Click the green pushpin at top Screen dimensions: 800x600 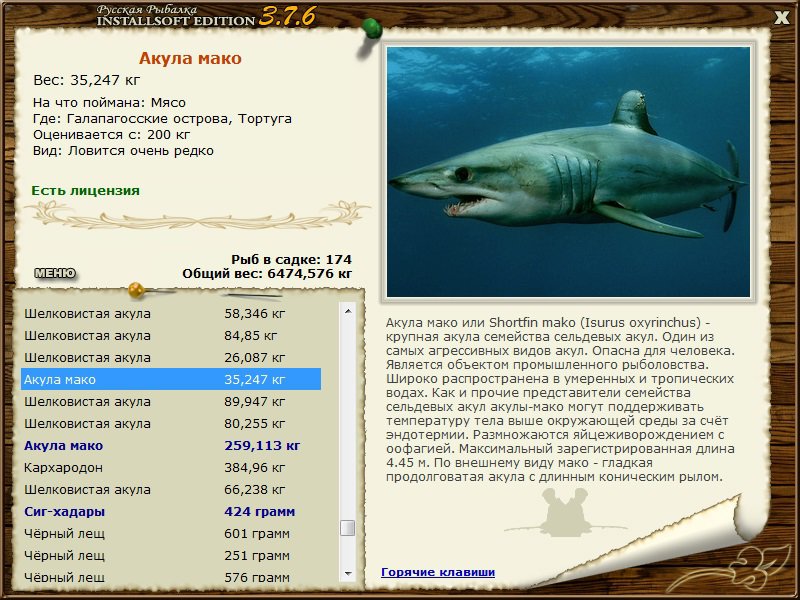[372, 28]
